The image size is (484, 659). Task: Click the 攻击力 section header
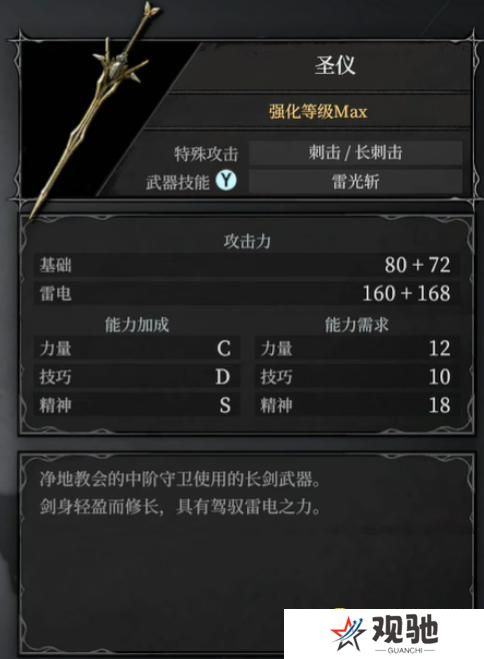[x=247, y=241]
